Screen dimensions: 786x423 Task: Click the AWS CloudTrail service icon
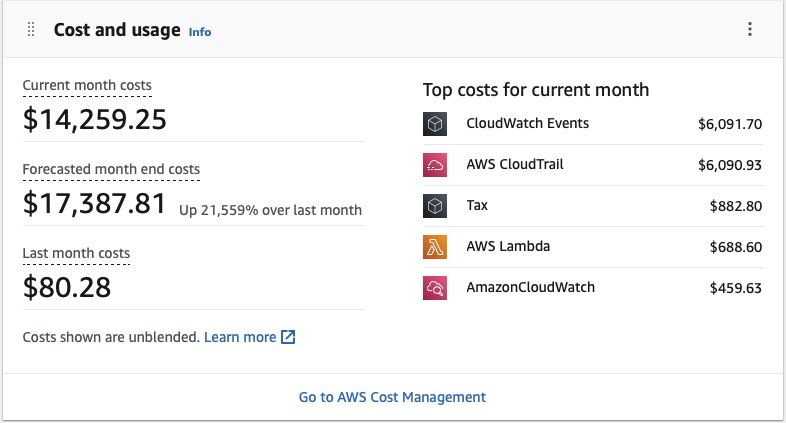point(435,165)
